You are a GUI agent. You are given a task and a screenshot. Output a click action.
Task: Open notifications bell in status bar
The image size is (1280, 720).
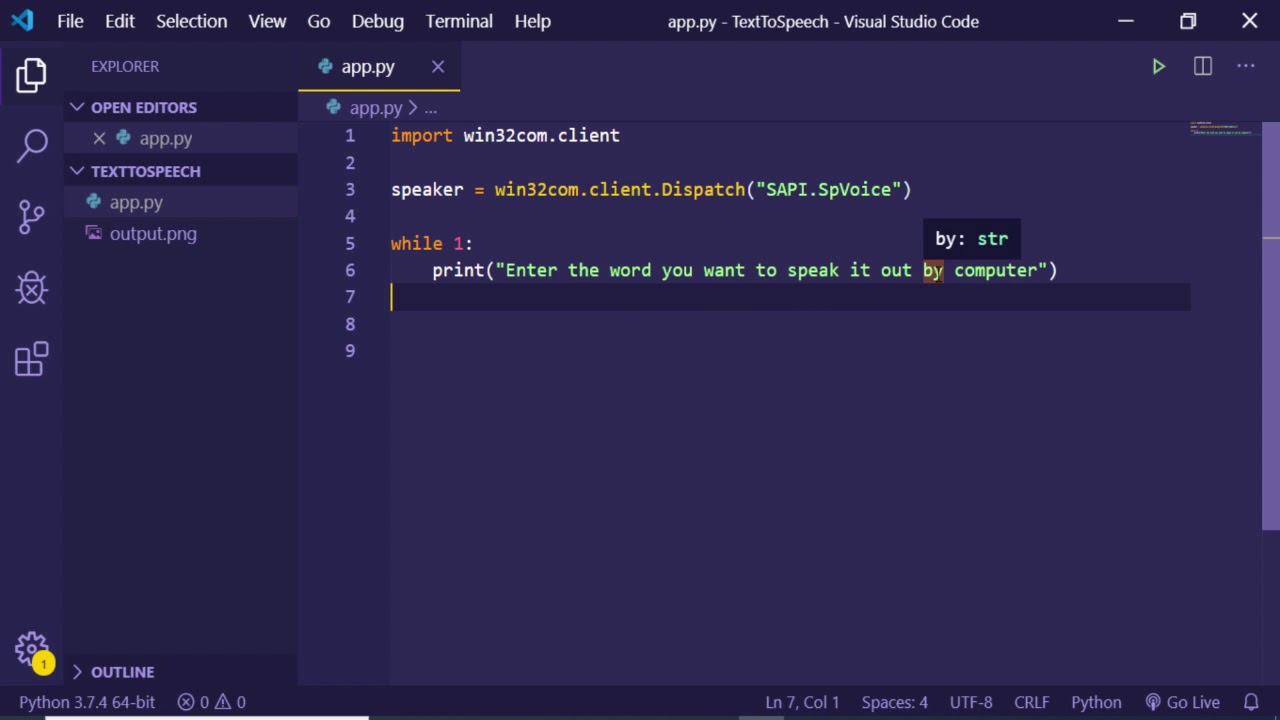1251,702
